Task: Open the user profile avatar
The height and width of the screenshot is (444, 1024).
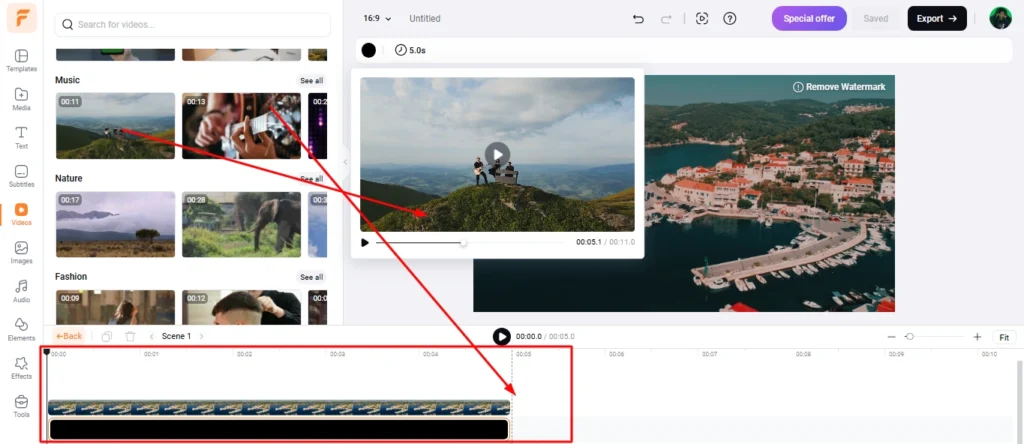Action: click(x=1000, y=18)
